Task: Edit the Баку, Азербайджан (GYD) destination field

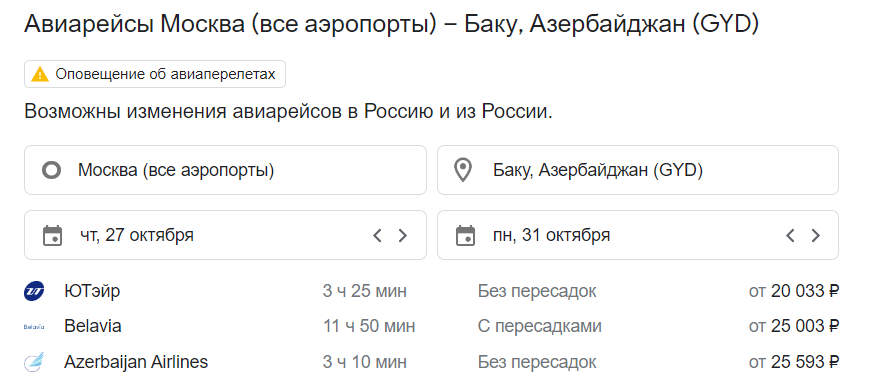Action: coord(638,170)
